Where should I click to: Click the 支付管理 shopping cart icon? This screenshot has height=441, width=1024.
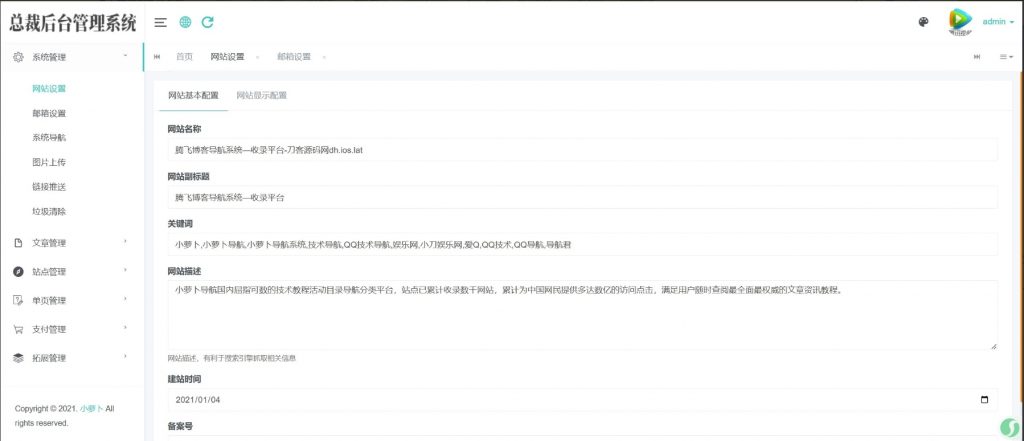click(18, 329)
